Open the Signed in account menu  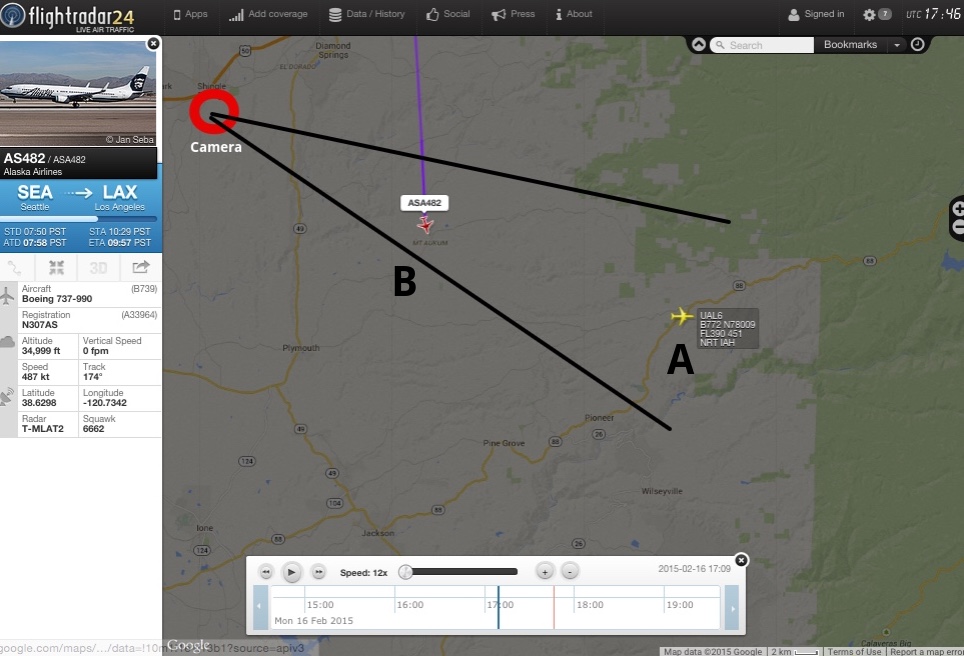tap(816, 14)
